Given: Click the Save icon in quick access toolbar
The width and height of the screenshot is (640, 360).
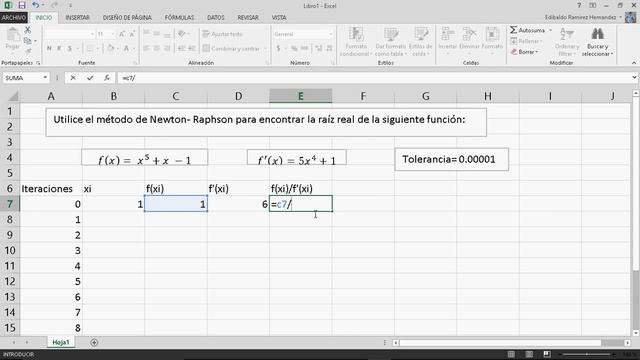Looking at the screenshot, I should tap(22, 5).
